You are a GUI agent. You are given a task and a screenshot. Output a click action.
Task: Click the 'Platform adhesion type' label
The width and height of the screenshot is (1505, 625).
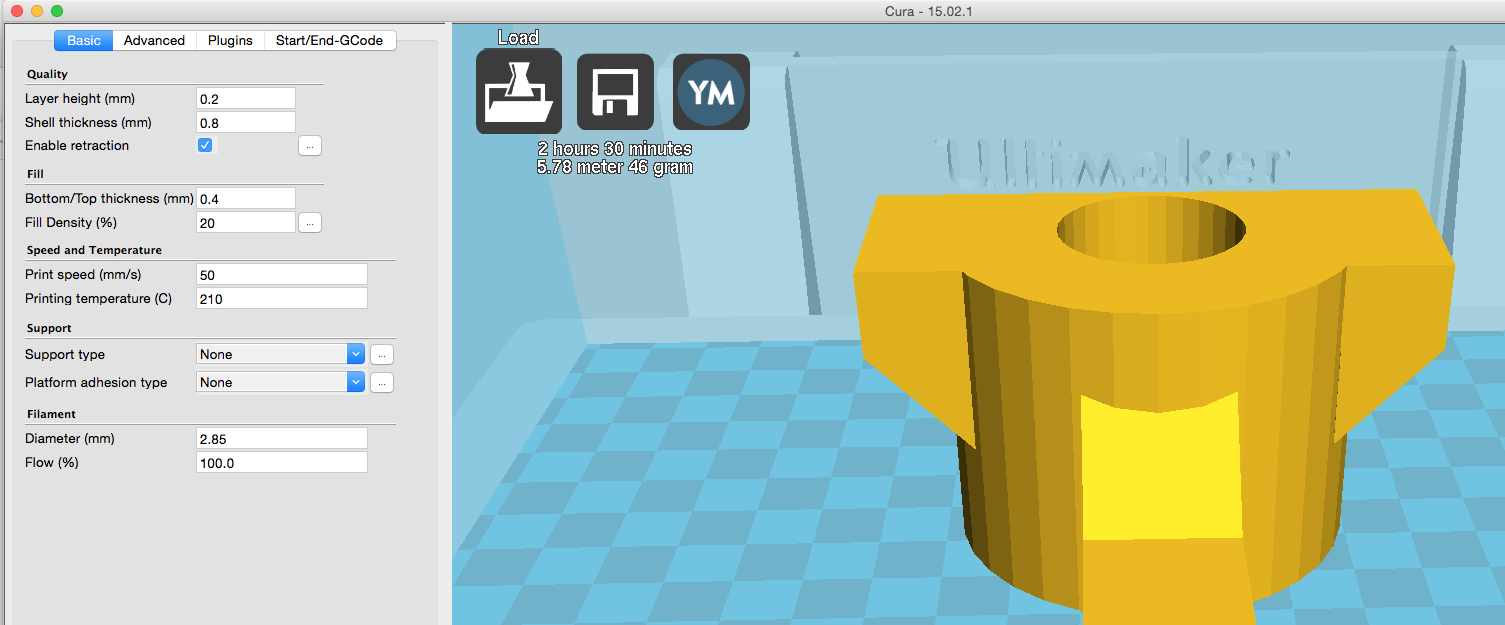pos(96,382)
